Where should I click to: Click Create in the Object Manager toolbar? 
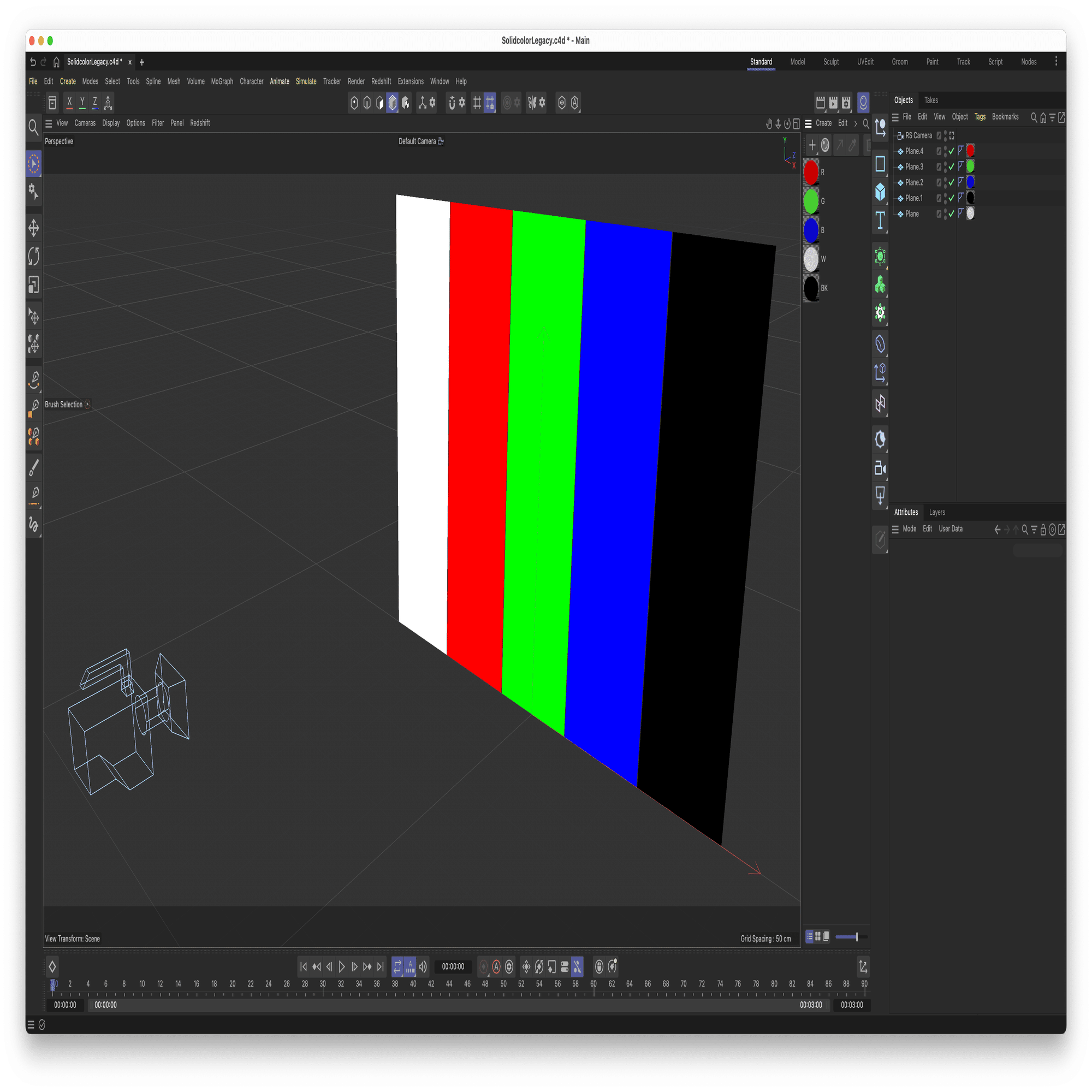[x=823, y=123]
